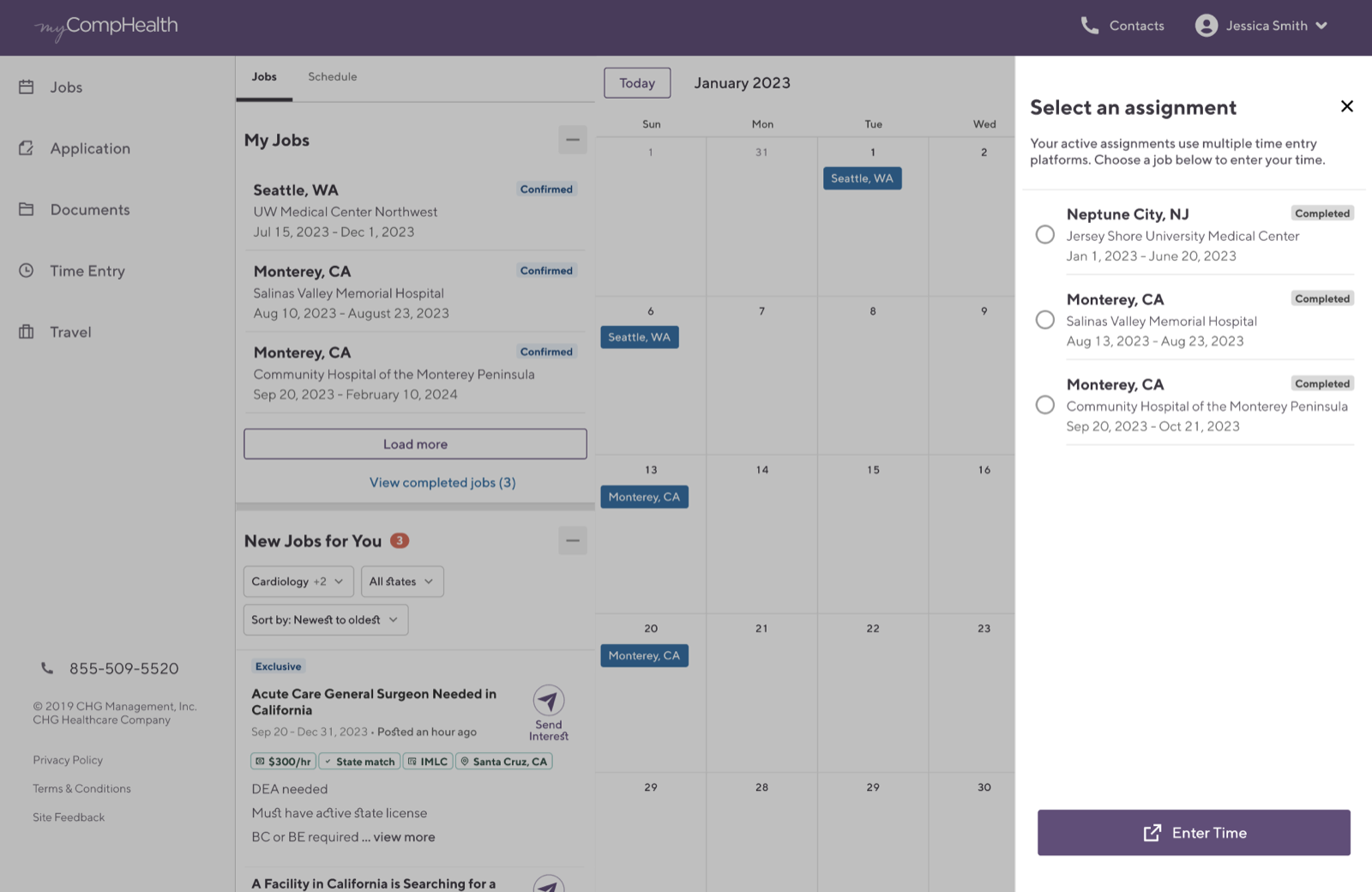
Task: Click the Time Entry clock icon
Action: (x=27, y=270)
